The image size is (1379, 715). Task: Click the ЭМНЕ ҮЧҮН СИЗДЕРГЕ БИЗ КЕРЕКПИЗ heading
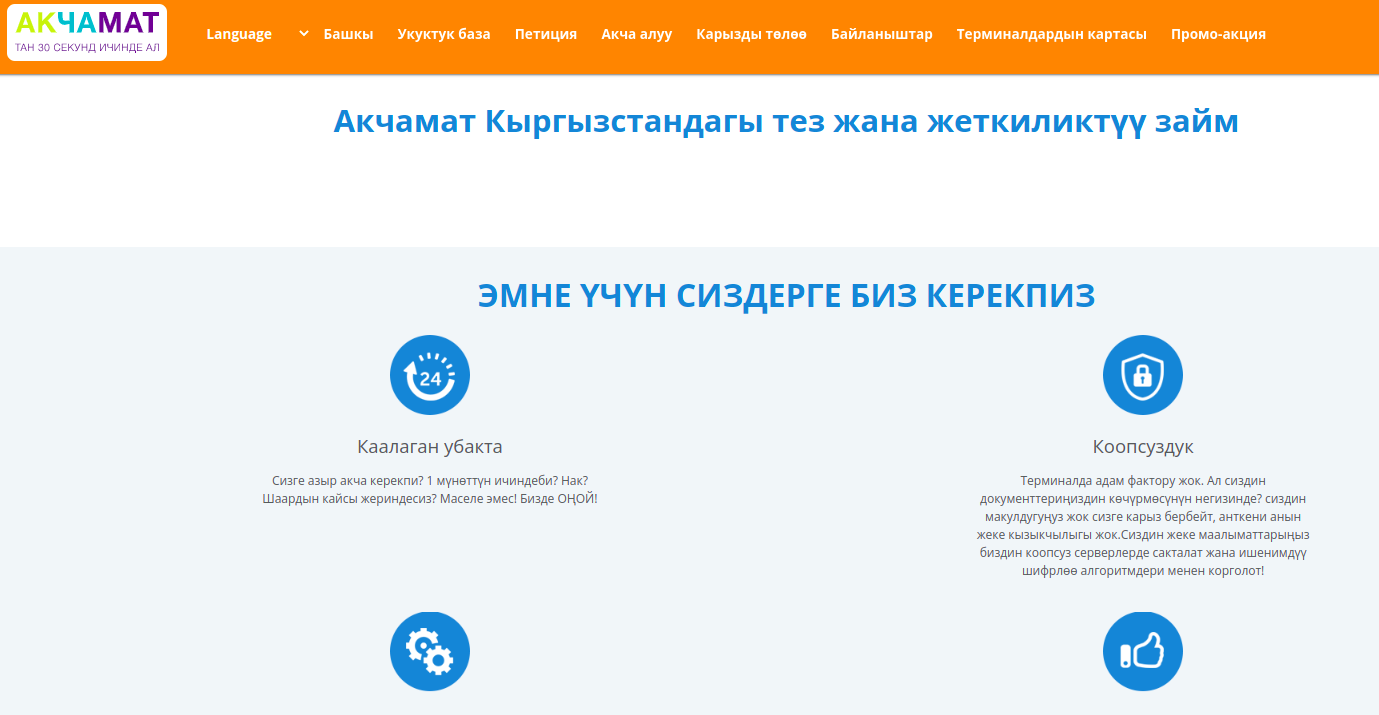pos(786,296)
